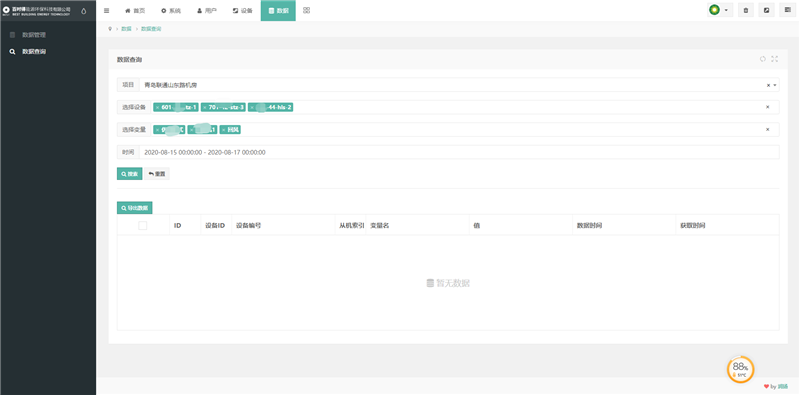Viewport: 800px width, 395px height.
Task: Click the company logo in the header
Action: (x=37, y=11)
